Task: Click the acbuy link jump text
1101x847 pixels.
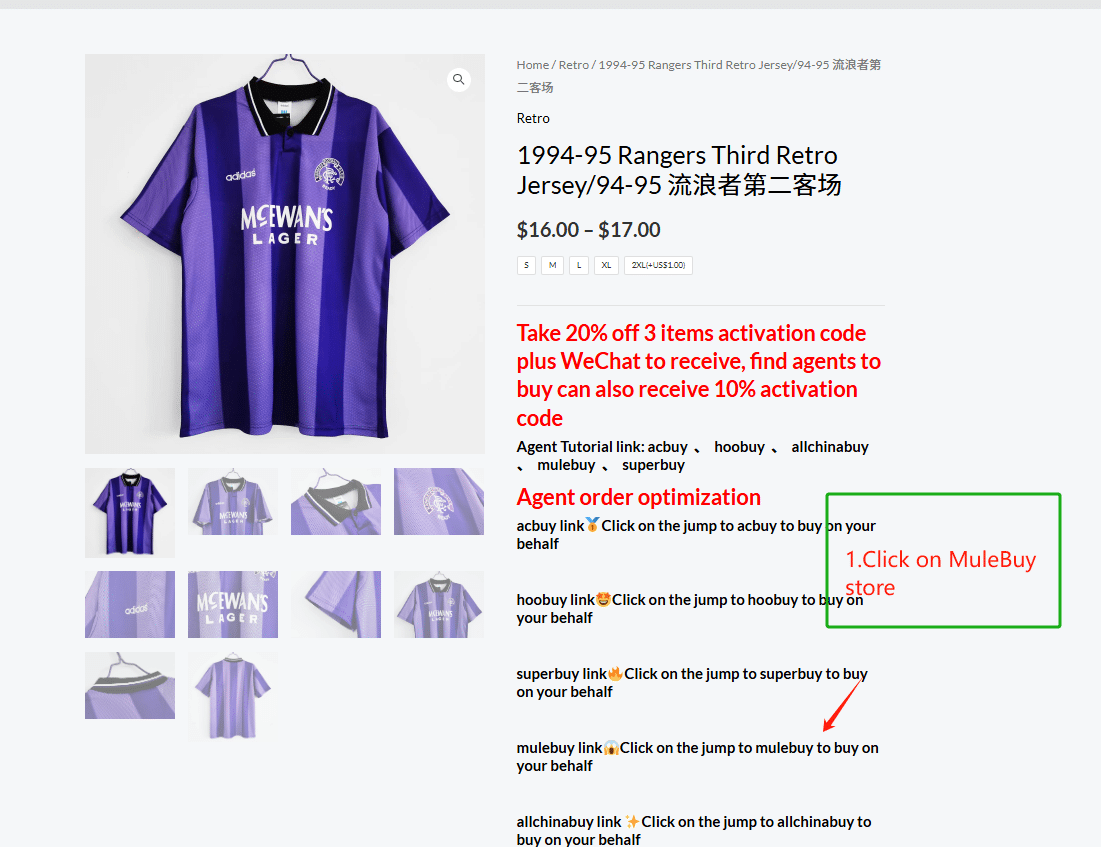Action: 696,534
